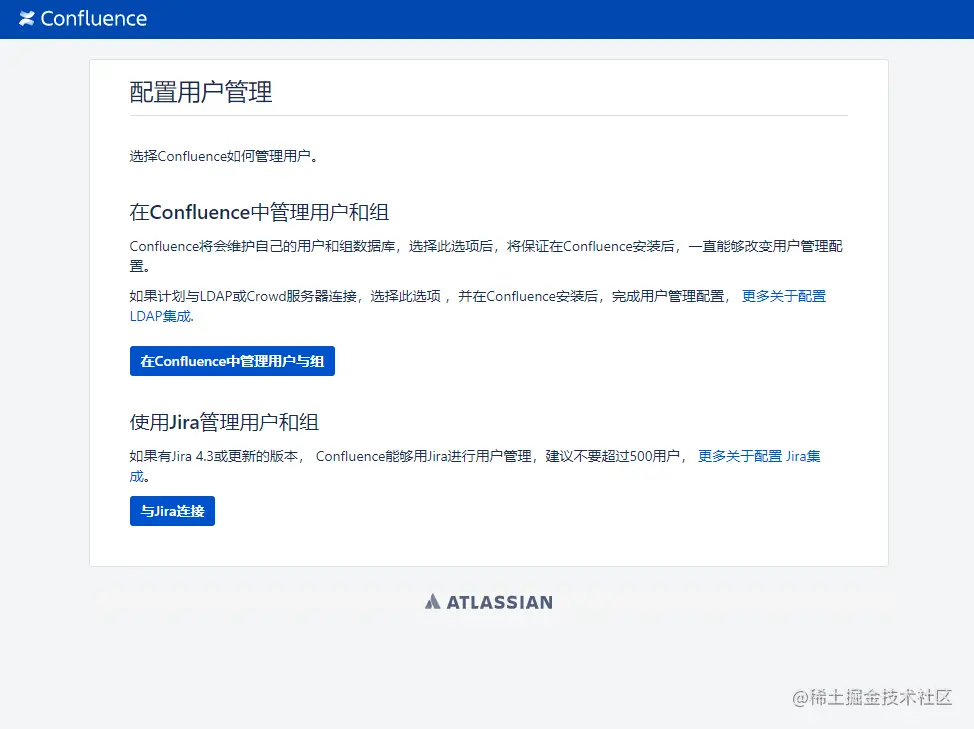Select the 配置用户管理 page heading
Viewport: 974px width, 729px height.
pos(201,92)
